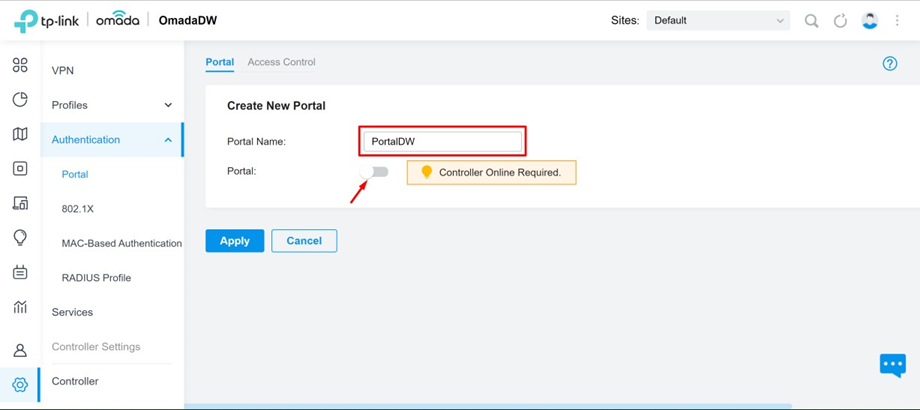The width and height of the screenshot is (920, 410).
Task: Click the refresh icon in header
Action: (x=840, y=21)
